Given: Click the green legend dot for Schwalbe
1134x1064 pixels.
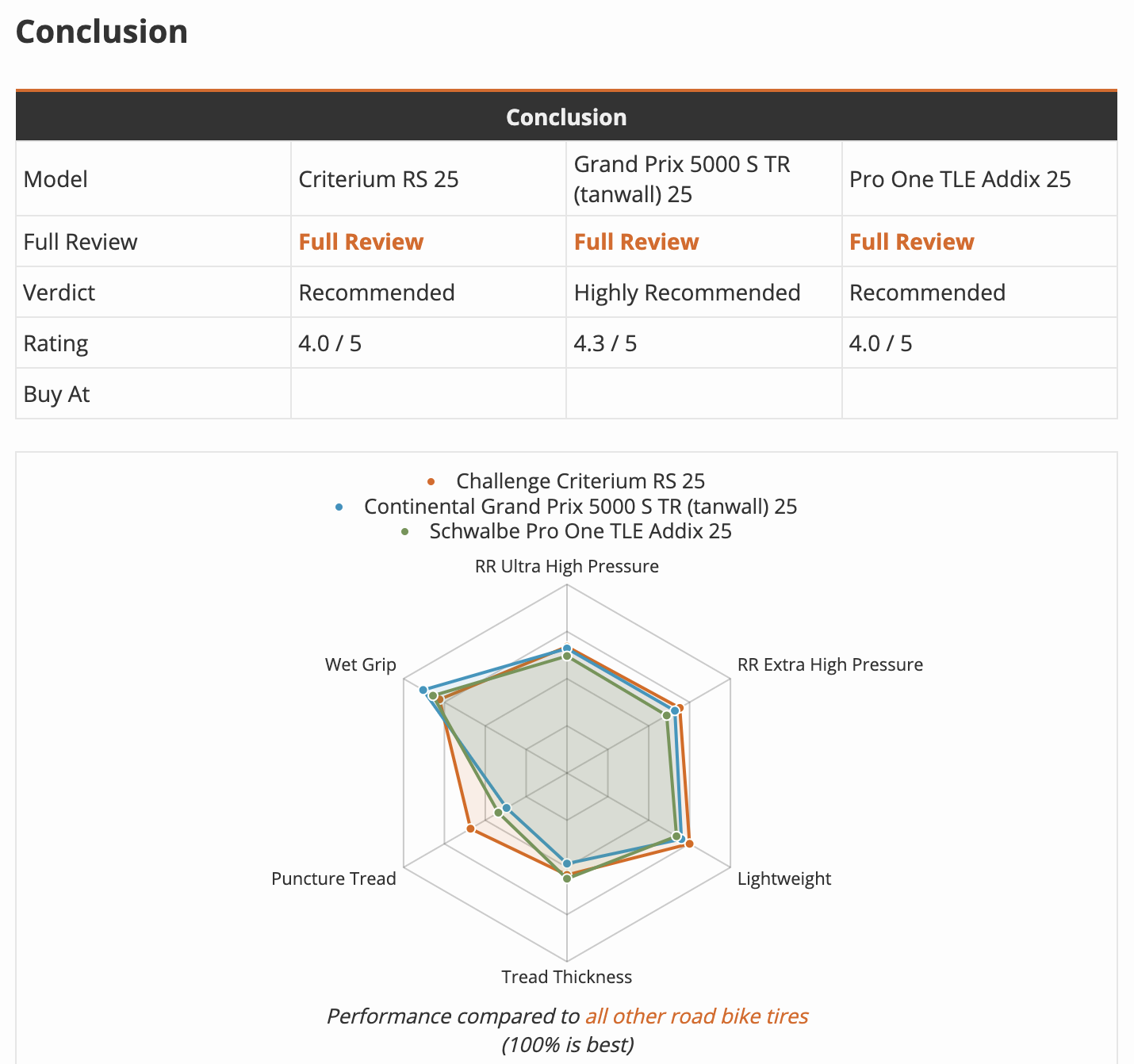Looking at the screenshot, I should [x=405, y=531].
